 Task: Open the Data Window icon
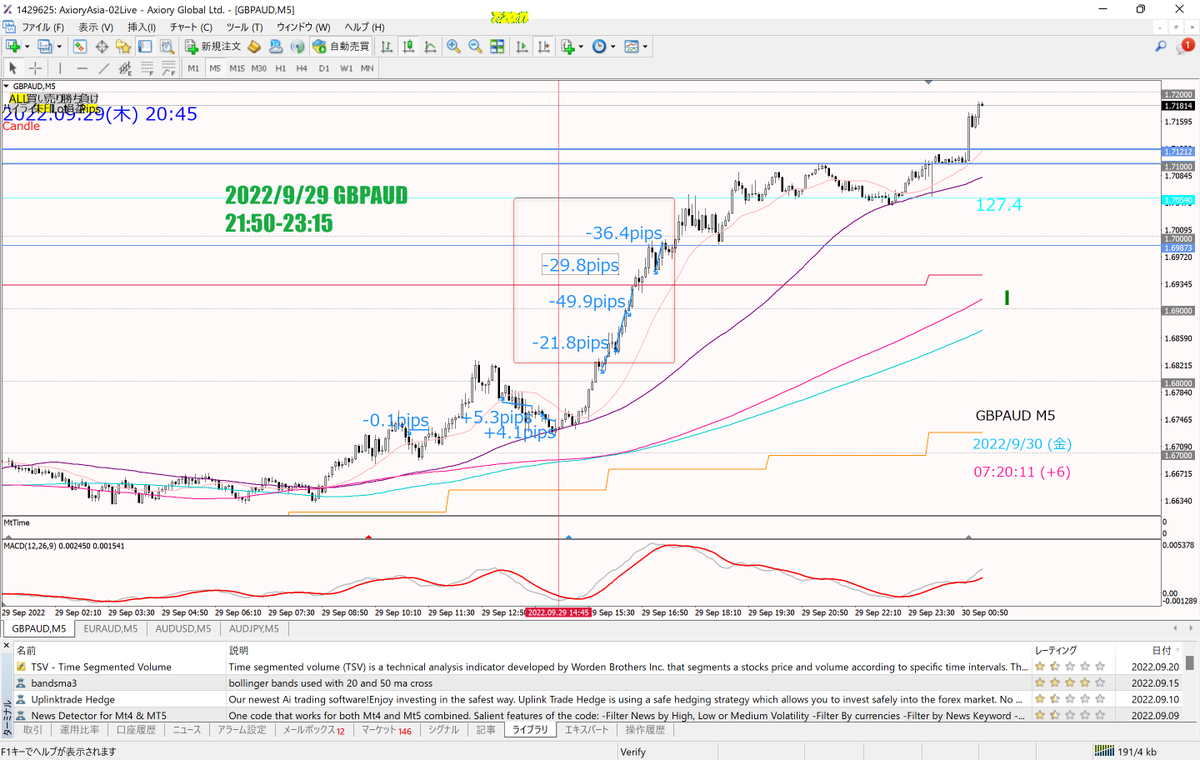click(x=102, y=46)
